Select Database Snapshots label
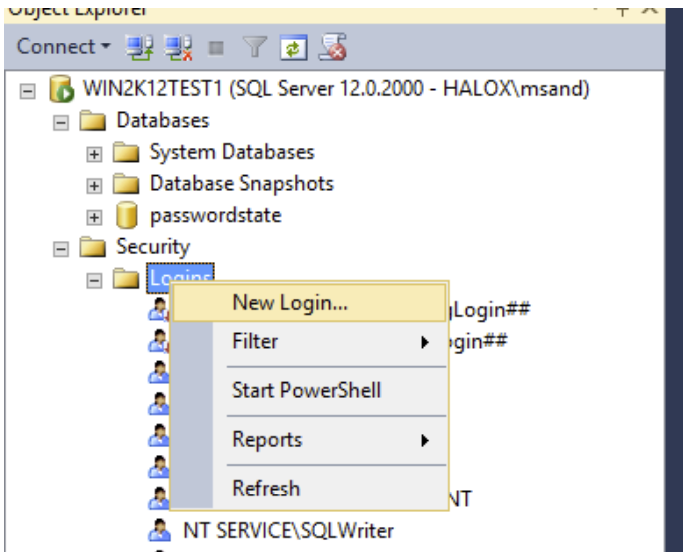683x552 pixels. click(x=242, y=183)
